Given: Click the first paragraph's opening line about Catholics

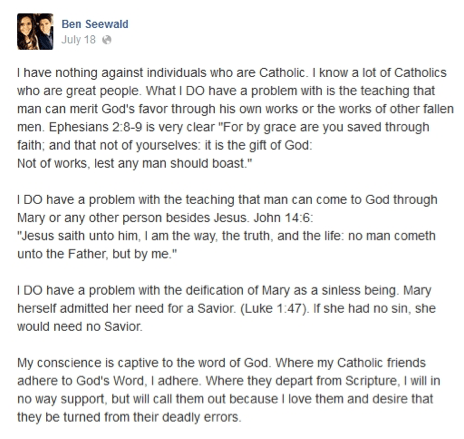Looking at the screenshot, I should pyautogui.click(x=232, y=73).
